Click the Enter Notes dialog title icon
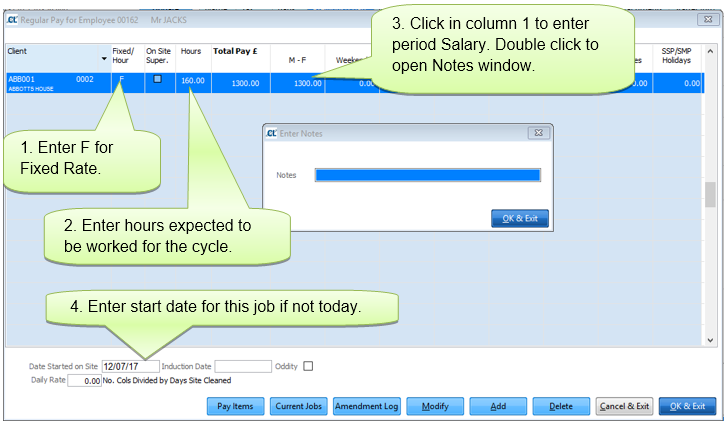The image size is (728, 424). coord(272,133)
